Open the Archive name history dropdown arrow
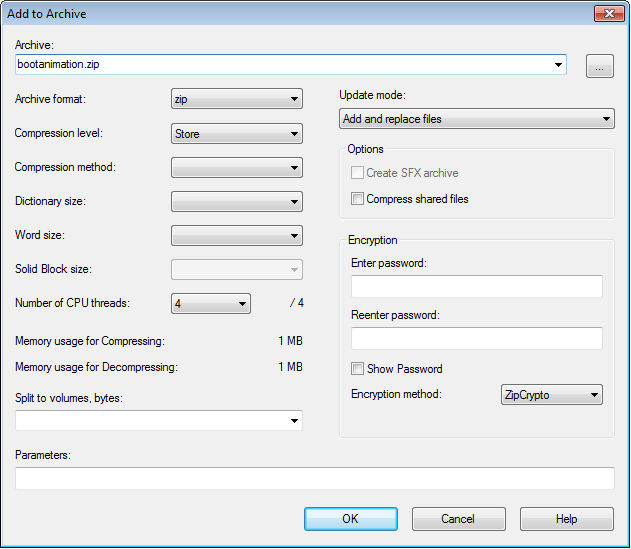 point(558,65)
